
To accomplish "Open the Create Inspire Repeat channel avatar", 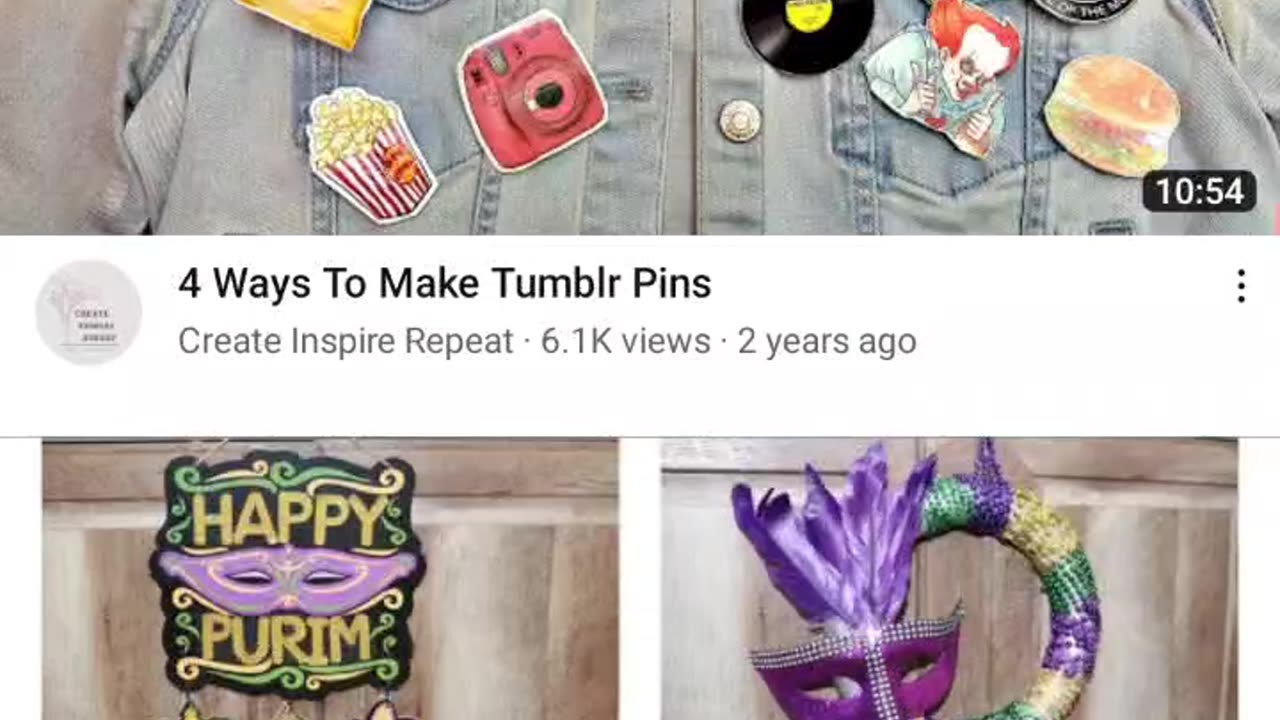I will pos(88,312).
